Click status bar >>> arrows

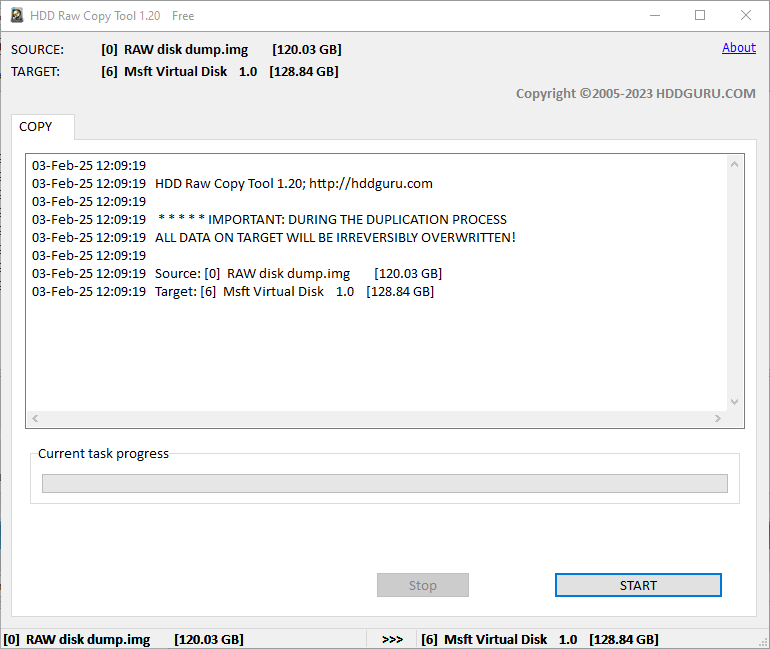[392, 639]
